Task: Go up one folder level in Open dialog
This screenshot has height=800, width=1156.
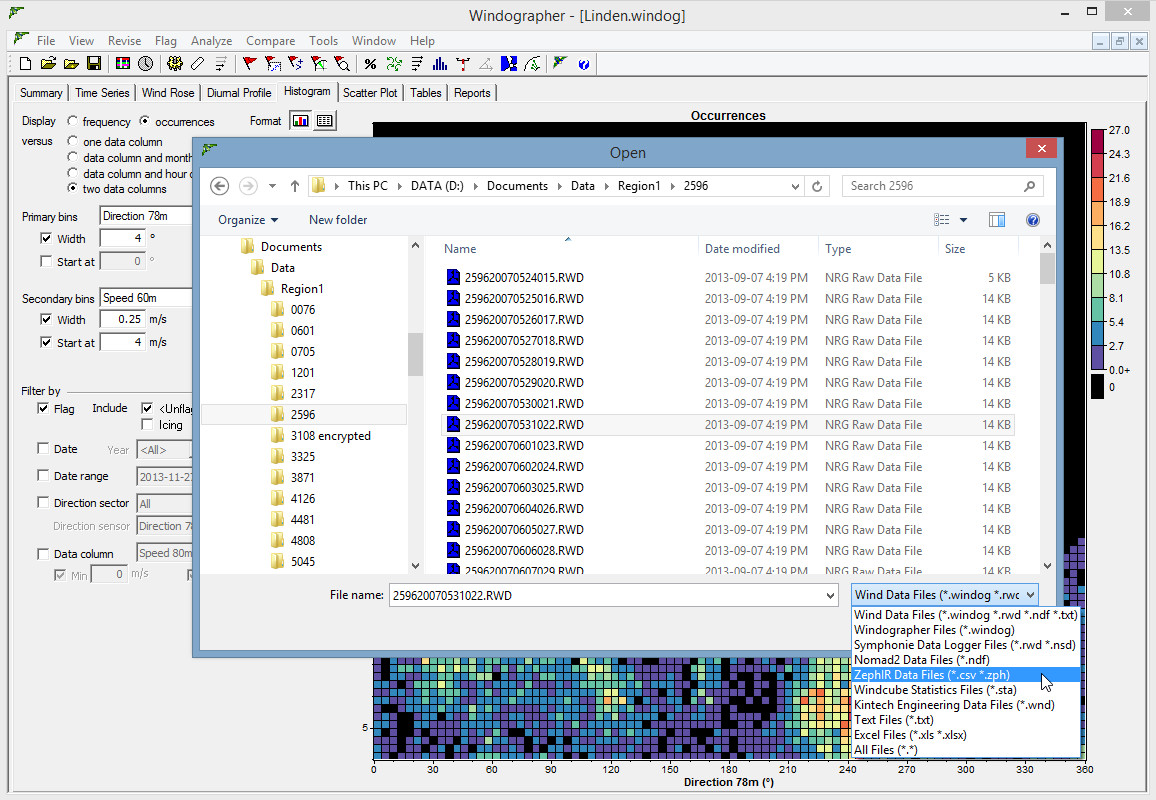Action: coord(295,186)
